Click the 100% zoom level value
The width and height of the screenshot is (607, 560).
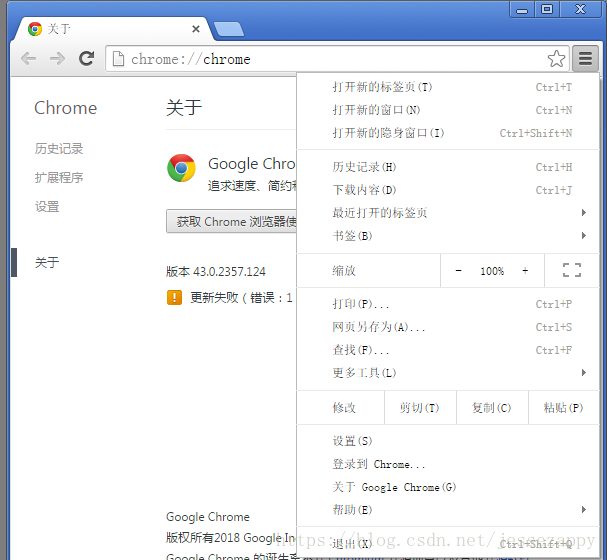point(492,271)
